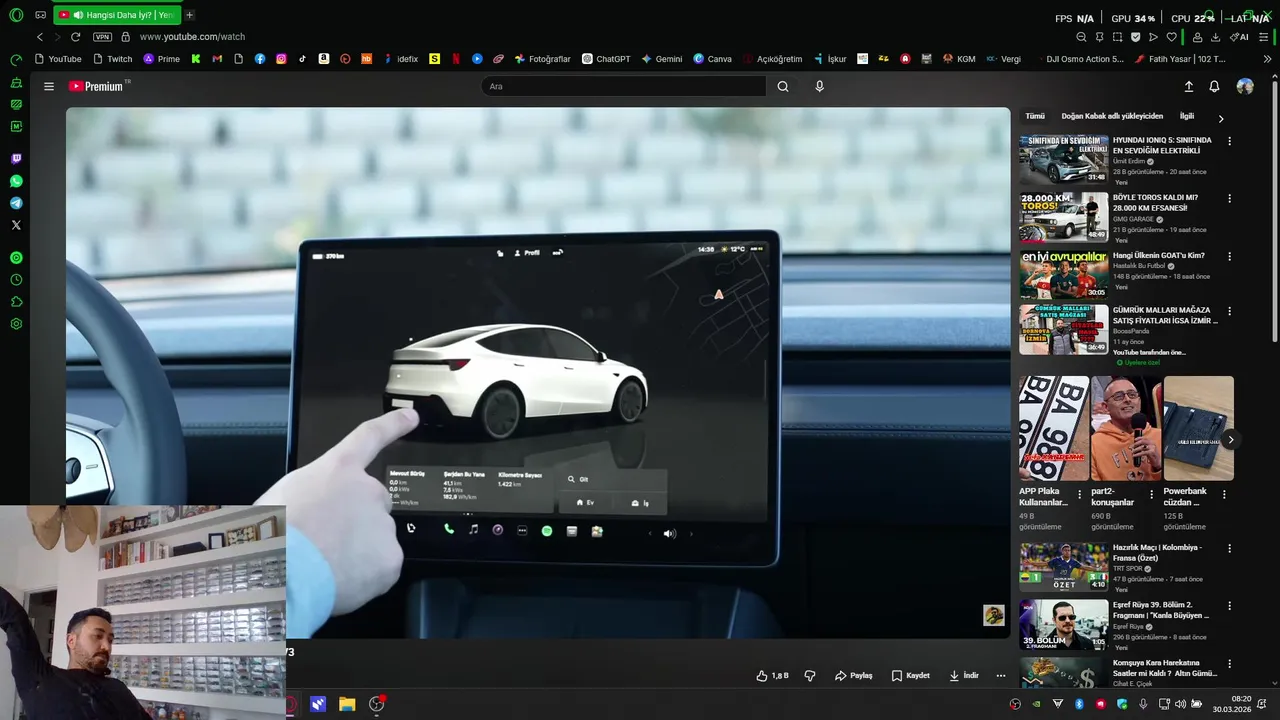Open more actions menu below the video
Screen dimensions: 1280x720
[1001, 676]
